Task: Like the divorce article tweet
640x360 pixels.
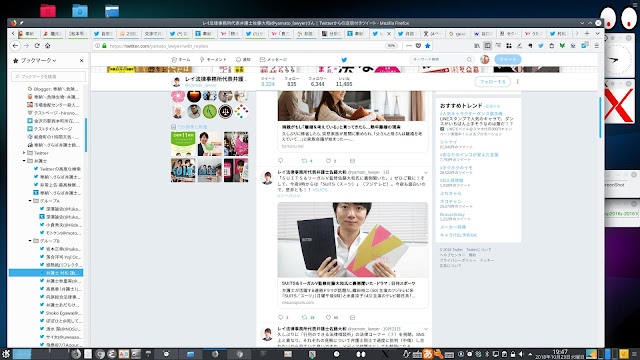Action: (328, 160)
